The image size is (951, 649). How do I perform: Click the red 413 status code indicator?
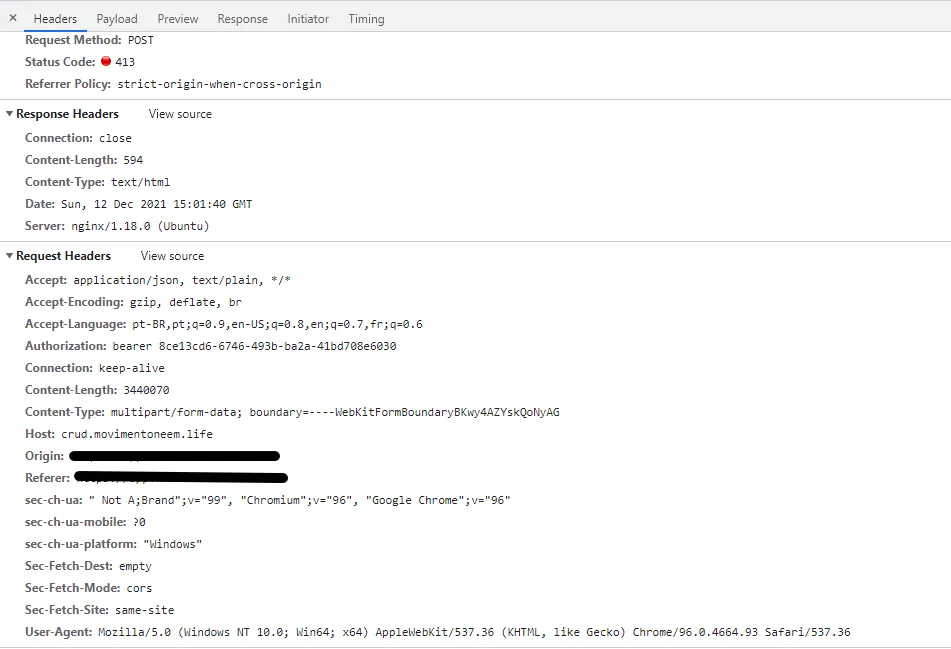(106, 62)
